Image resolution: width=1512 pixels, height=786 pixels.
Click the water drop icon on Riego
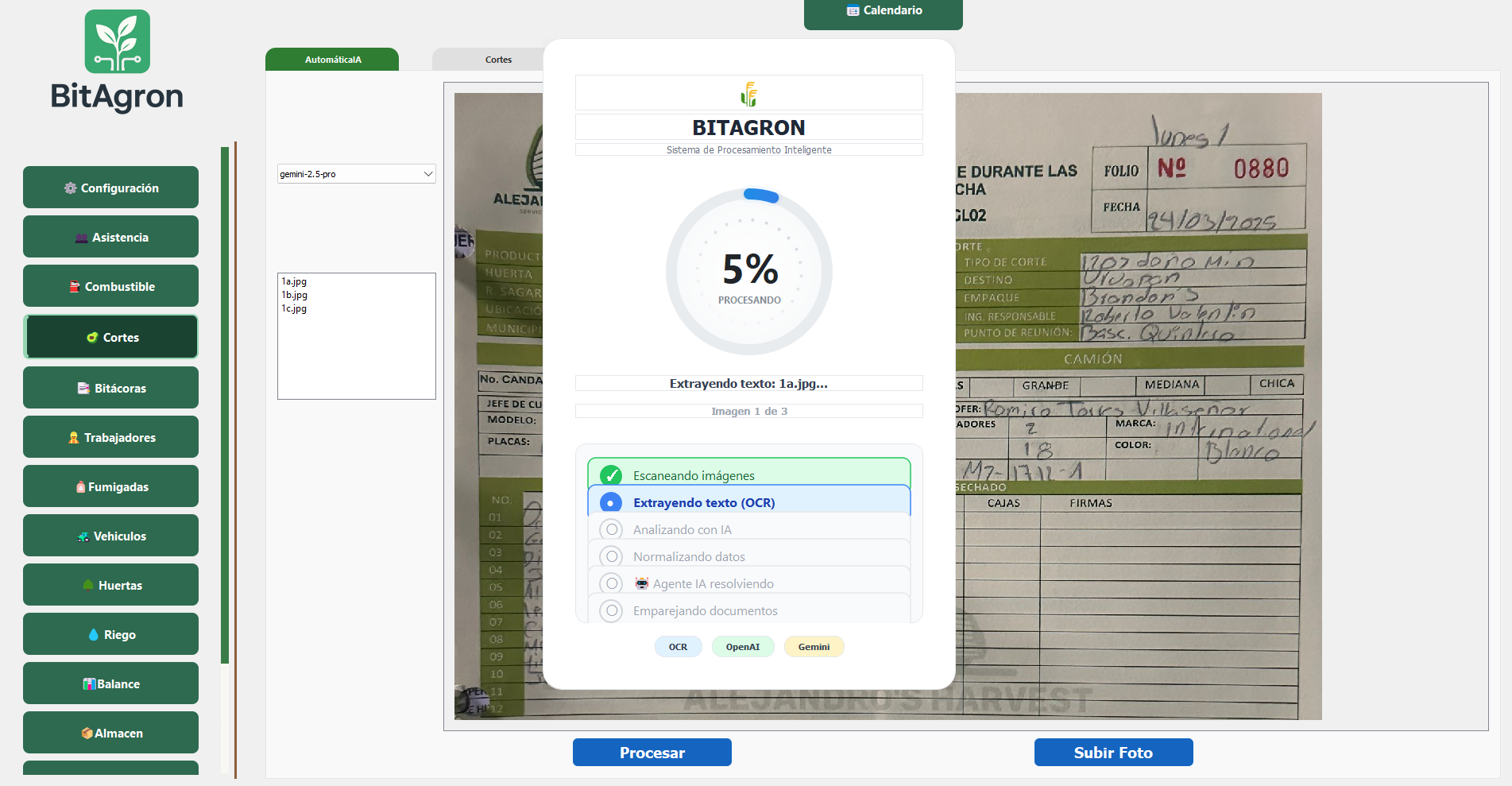pyautogui.click(x=94, y=635)
